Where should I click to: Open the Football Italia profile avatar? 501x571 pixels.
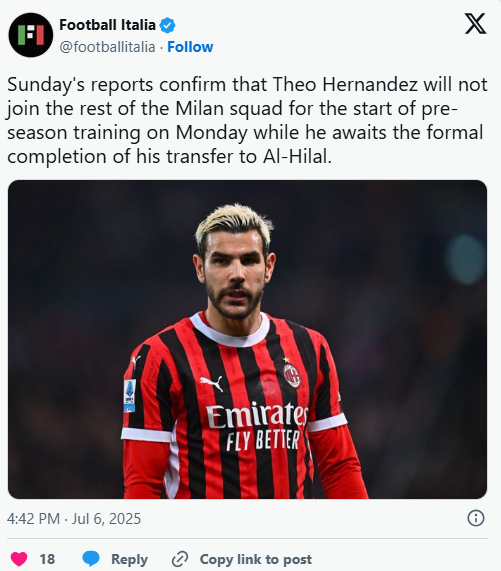[x=31, y=35]
